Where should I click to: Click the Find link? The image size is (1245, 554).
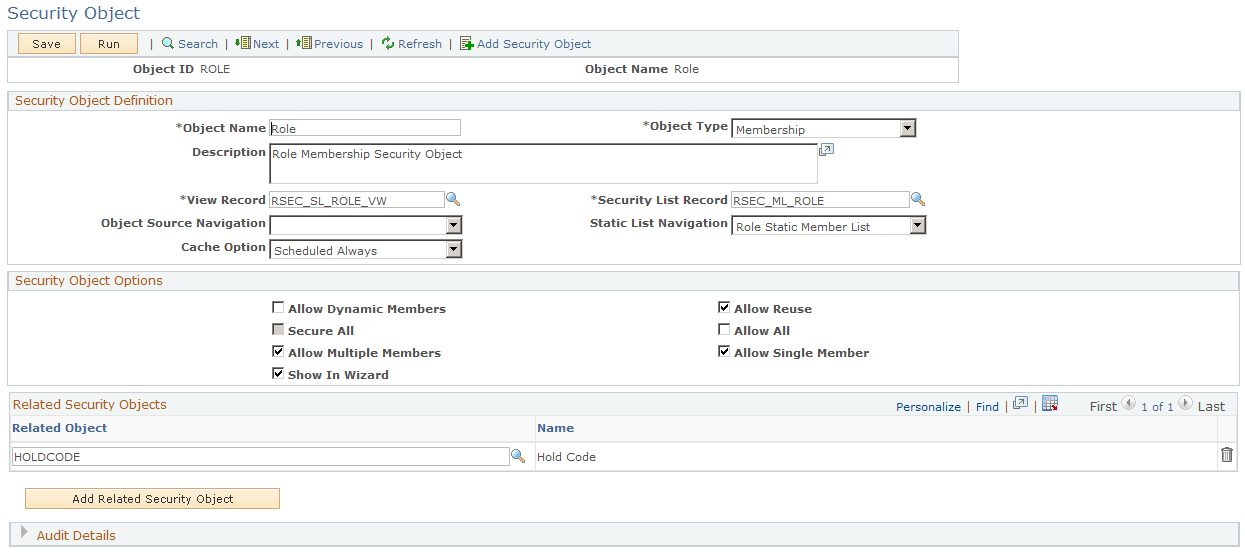pos(987,407)
